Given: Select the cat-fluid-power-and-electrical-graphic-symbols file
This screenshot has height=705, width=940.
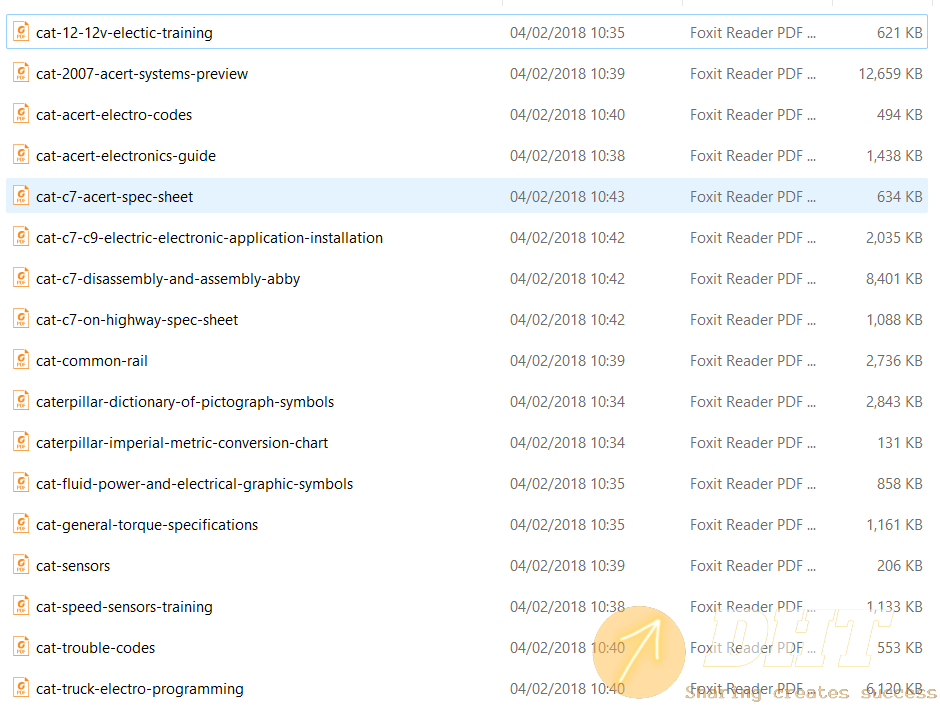Looking at the screenshot, I should (x=194, y=482).
